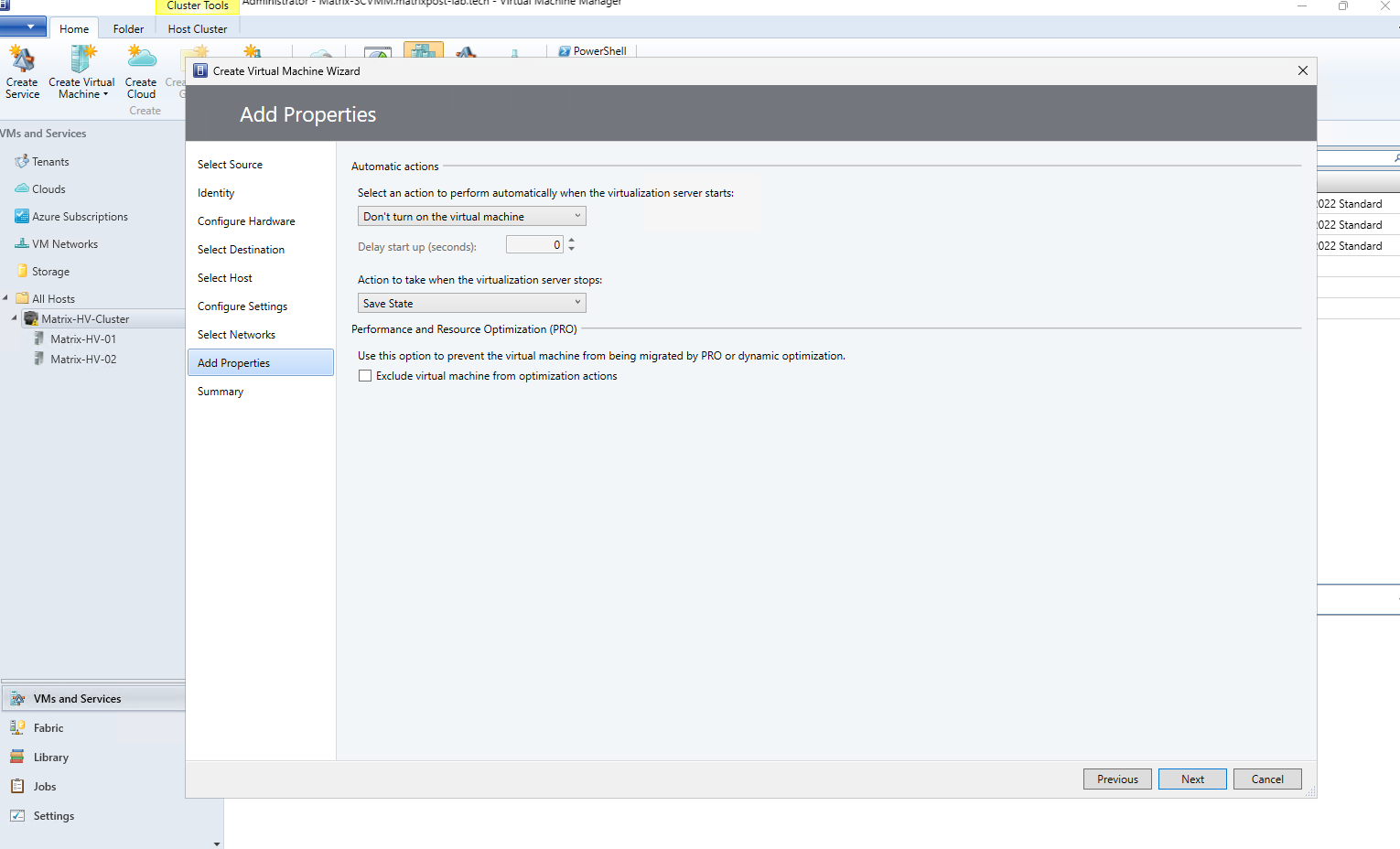Click the wizard title bar icon
The height and width of the screenshot is (849, 1400).
pyautogui.click(x=200, y=70)
